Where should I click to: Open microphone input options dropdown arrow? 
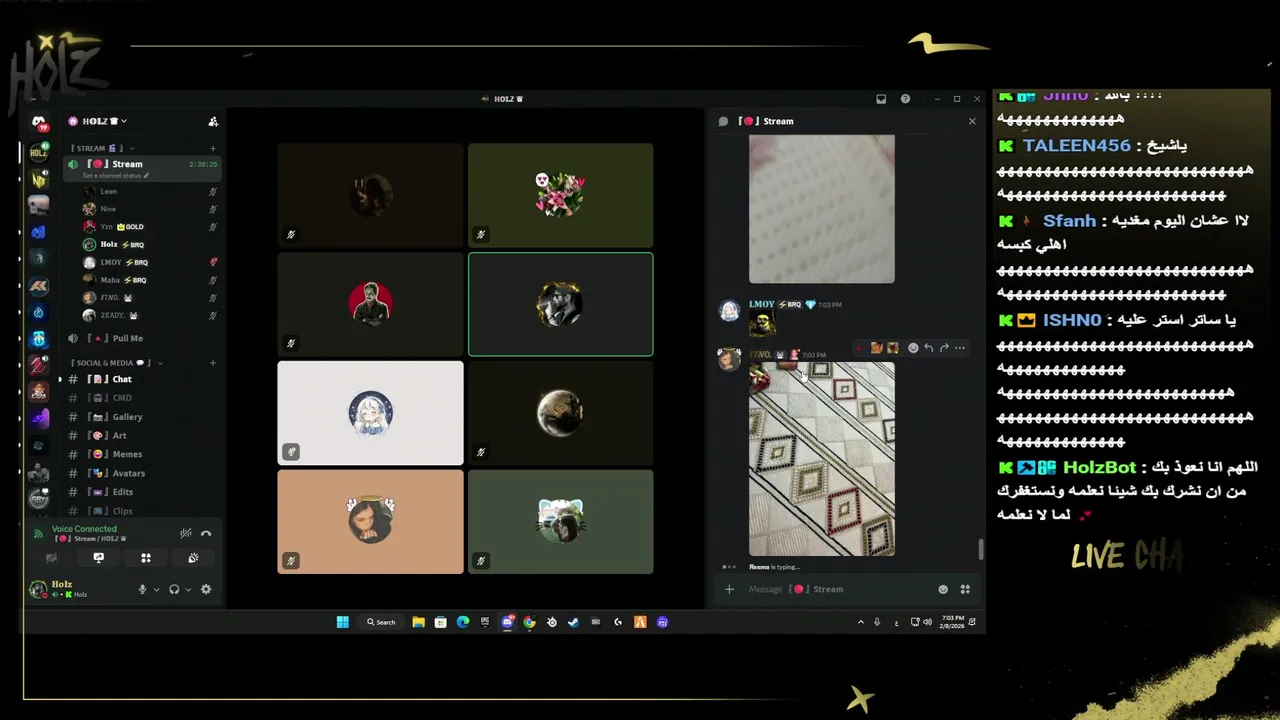coord(156,590)
